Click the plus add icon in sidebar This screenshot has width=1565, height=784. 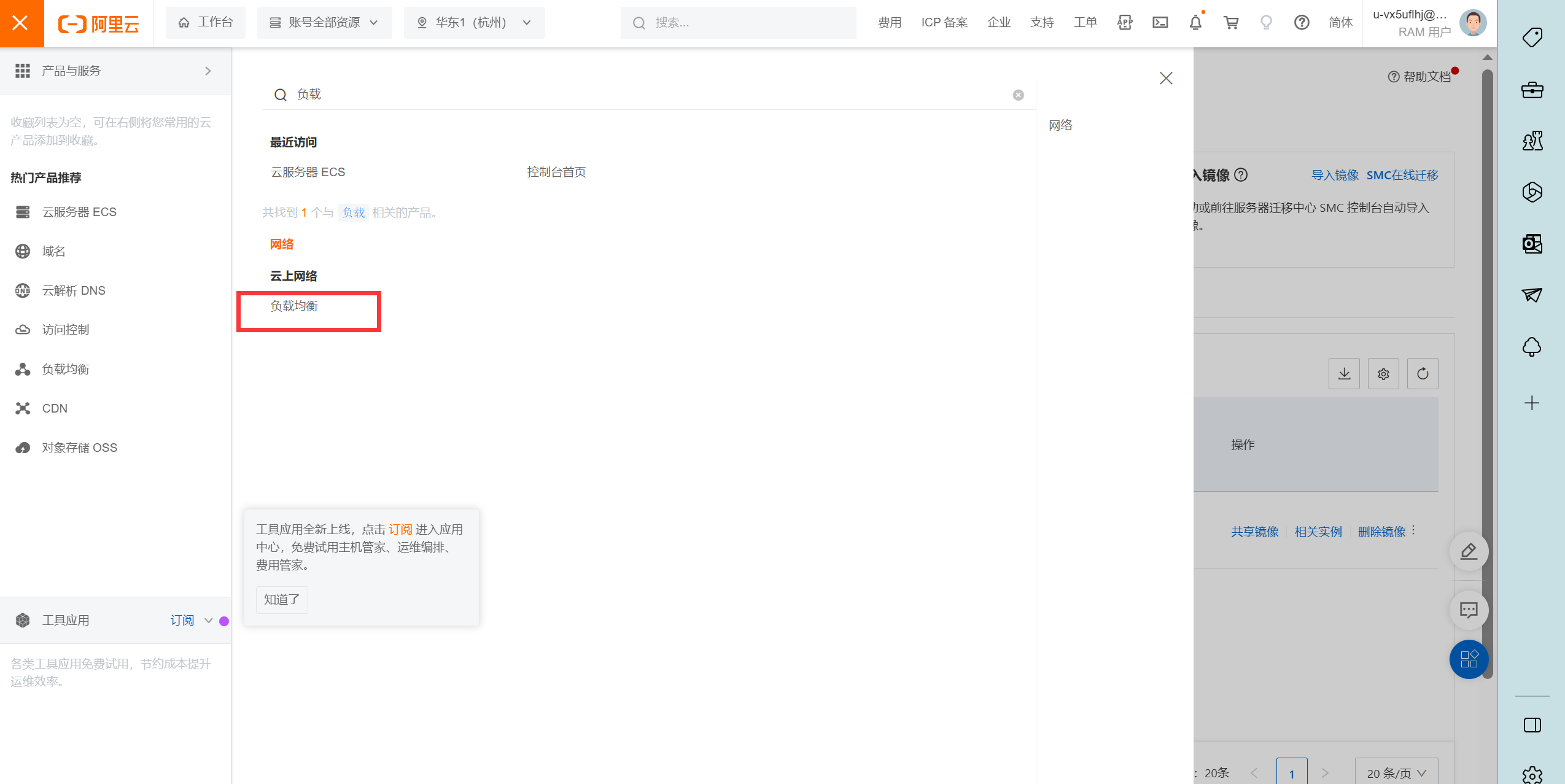click(1532, 403)
